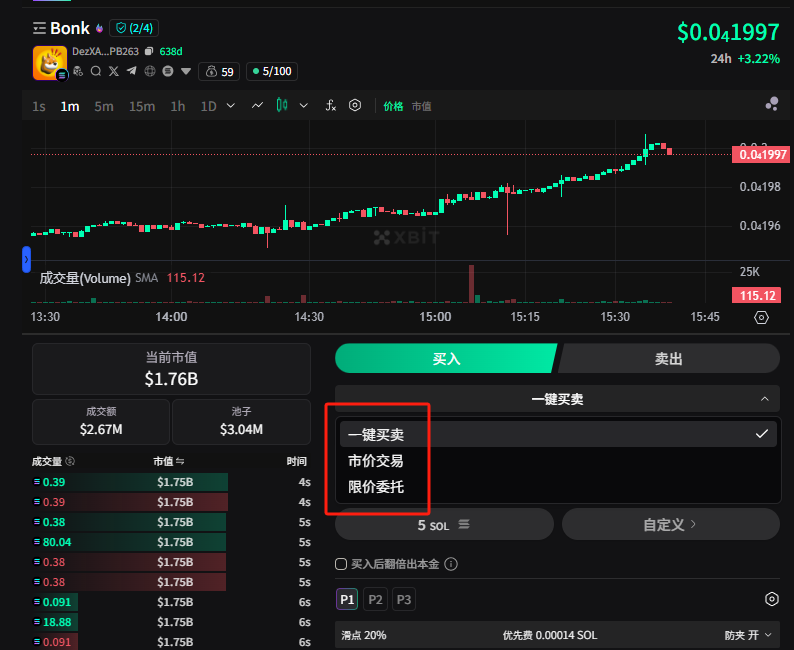
Task: Click the 24h +3.22% change label
Action: click(745, 59)
